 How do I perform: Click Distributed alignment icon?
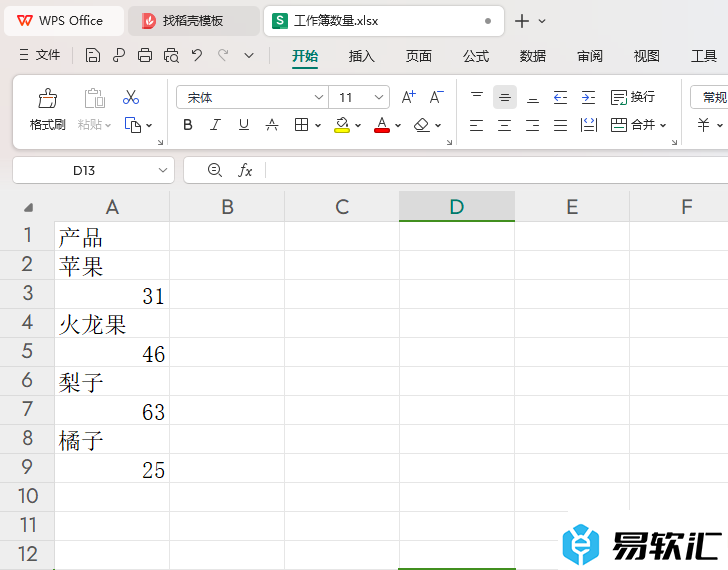tap(589, 125)
